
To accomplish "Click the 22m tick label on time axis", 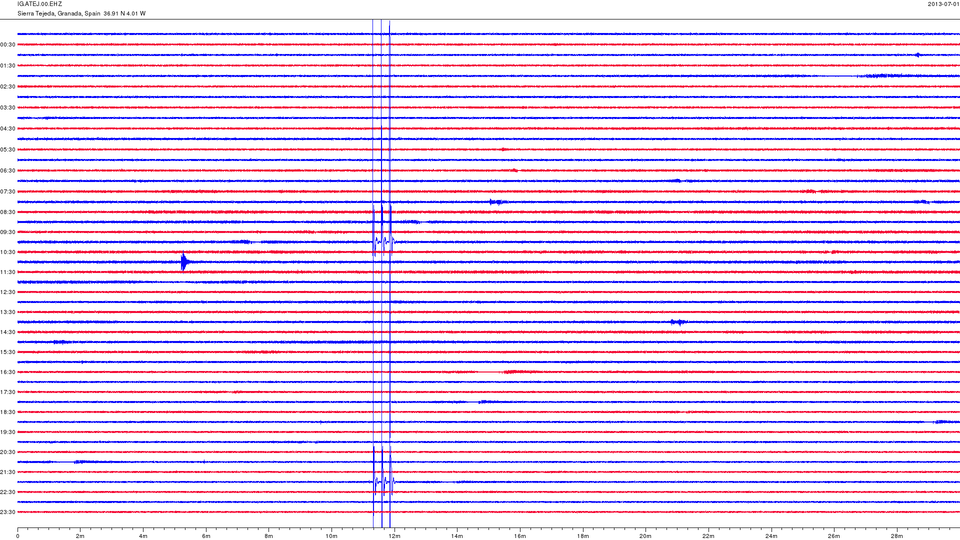I will (x=708, y=536).
